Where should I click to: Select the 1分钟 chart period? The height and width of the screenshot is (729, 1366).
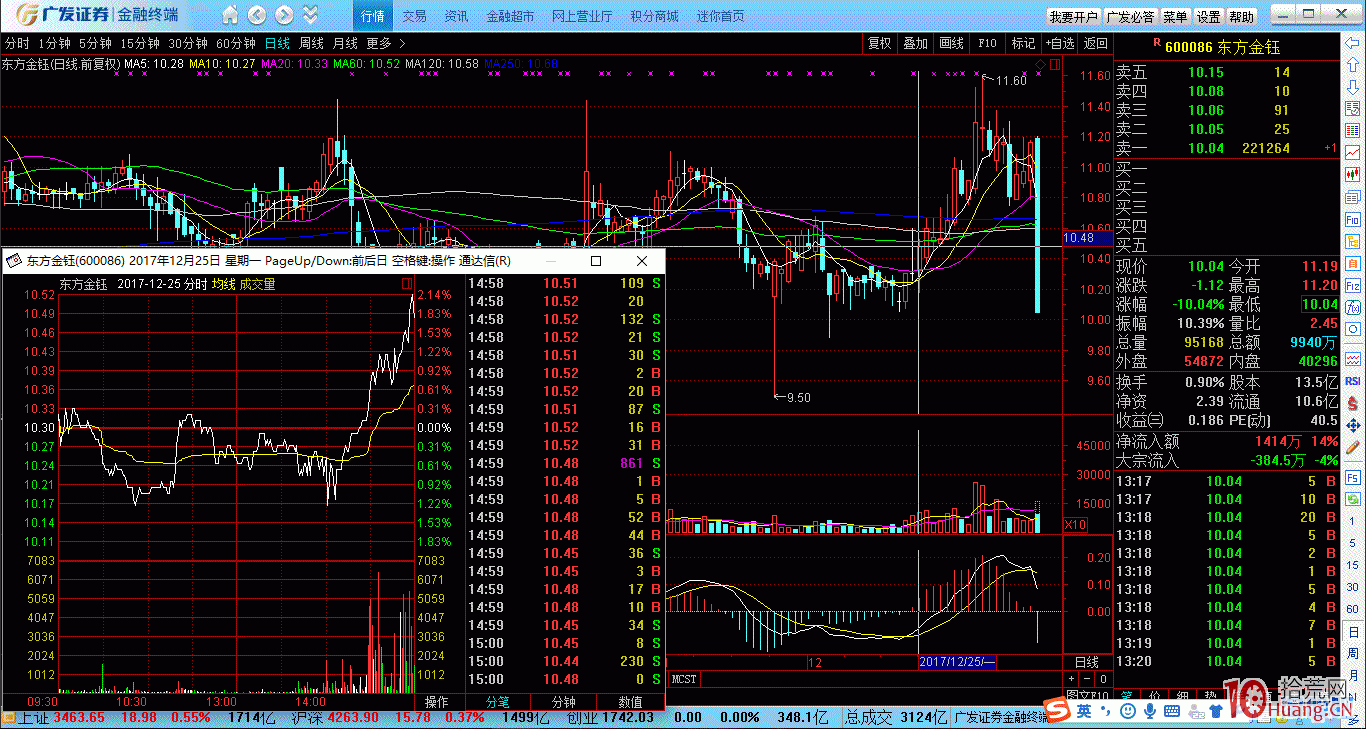click(54, 43)
